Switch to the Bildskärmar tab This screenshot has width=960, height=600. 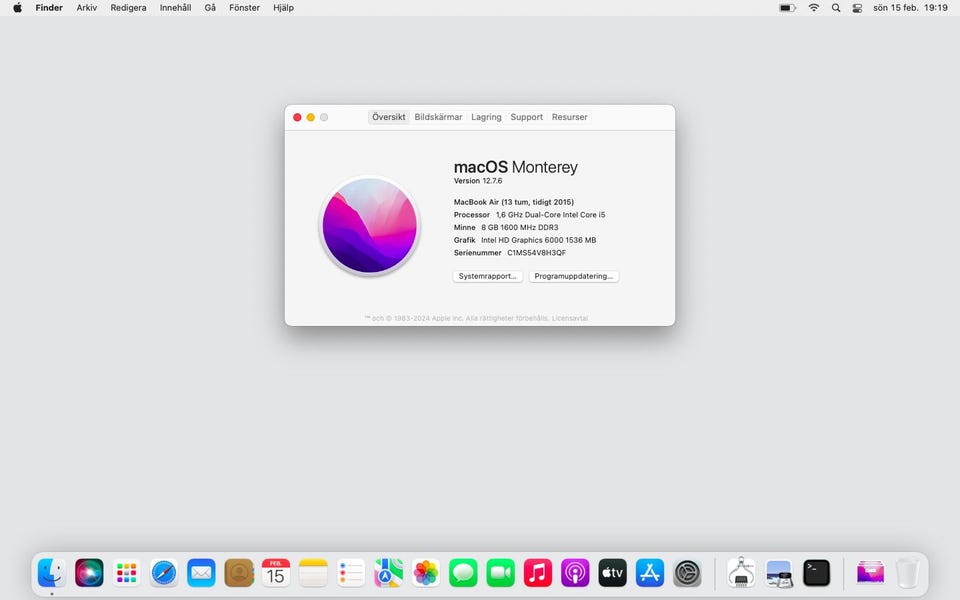click(x=438, y=117)
